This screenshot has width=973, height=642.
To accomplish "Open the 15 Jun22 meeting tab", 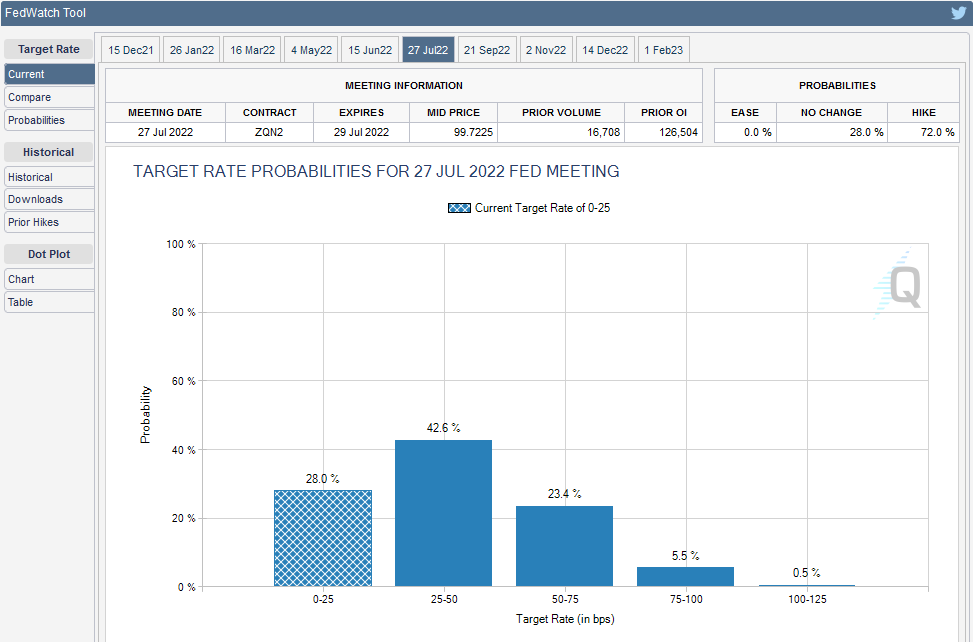I will (370, 50).
